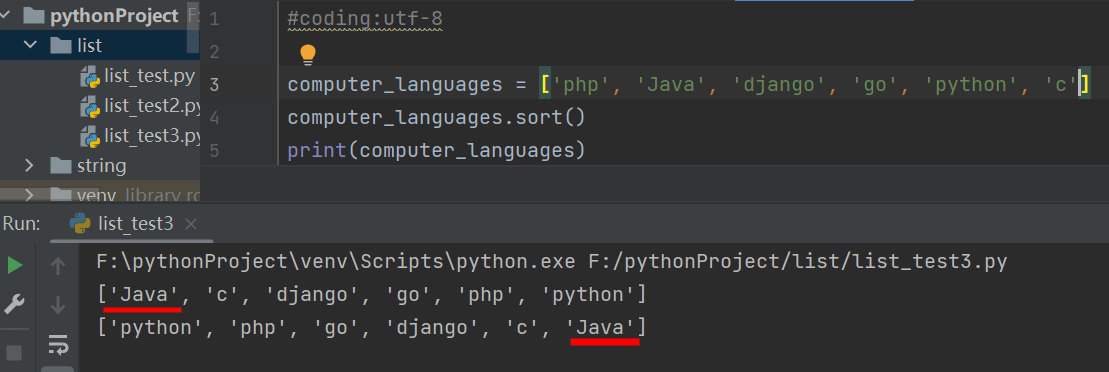Click the list_test3.py path in console output
This screenshot has height=372, width=1109.
[797, 262]
